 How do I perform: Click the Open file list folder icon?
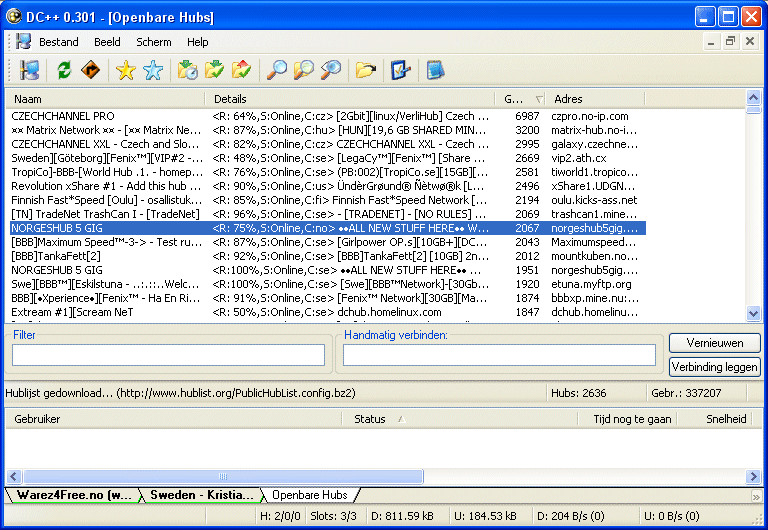coord(366,71)
